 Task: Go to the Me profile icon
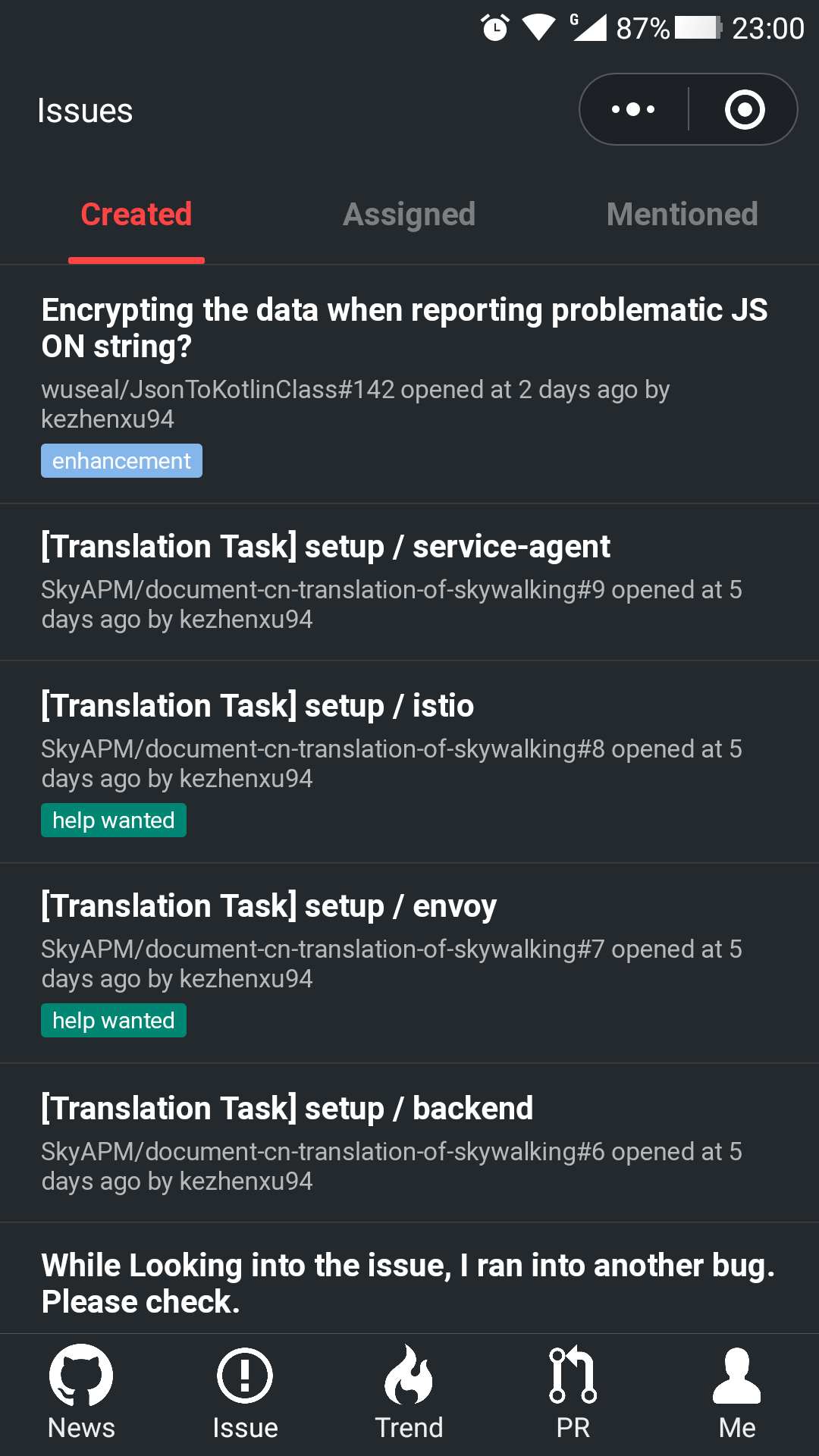click(736, 1376)
